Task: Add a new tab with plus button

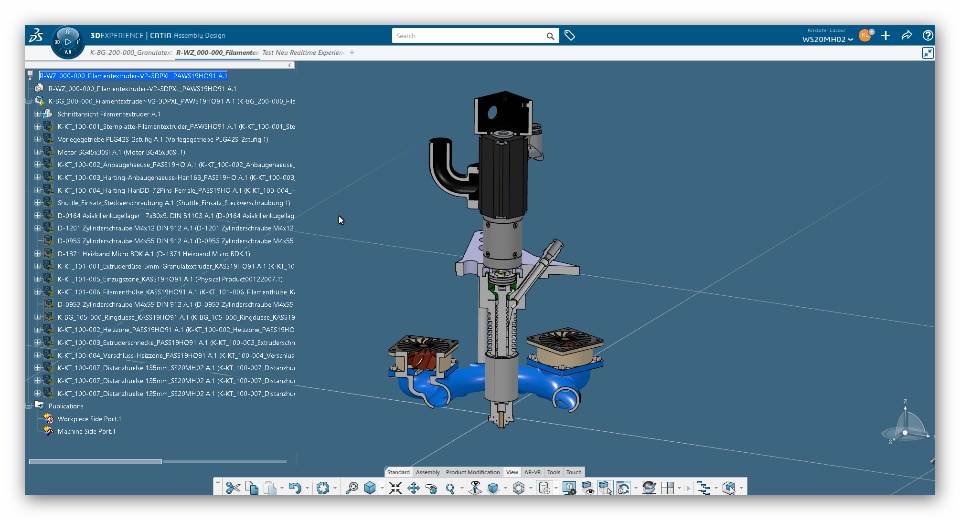Action: tap(352, 53)
